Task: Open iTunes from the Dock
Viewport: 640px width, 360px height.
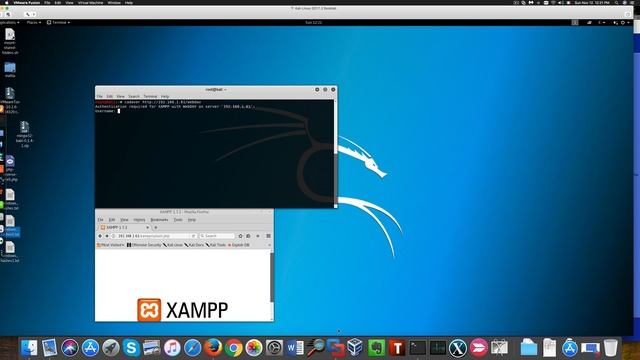Action: [x=172, y=348]
